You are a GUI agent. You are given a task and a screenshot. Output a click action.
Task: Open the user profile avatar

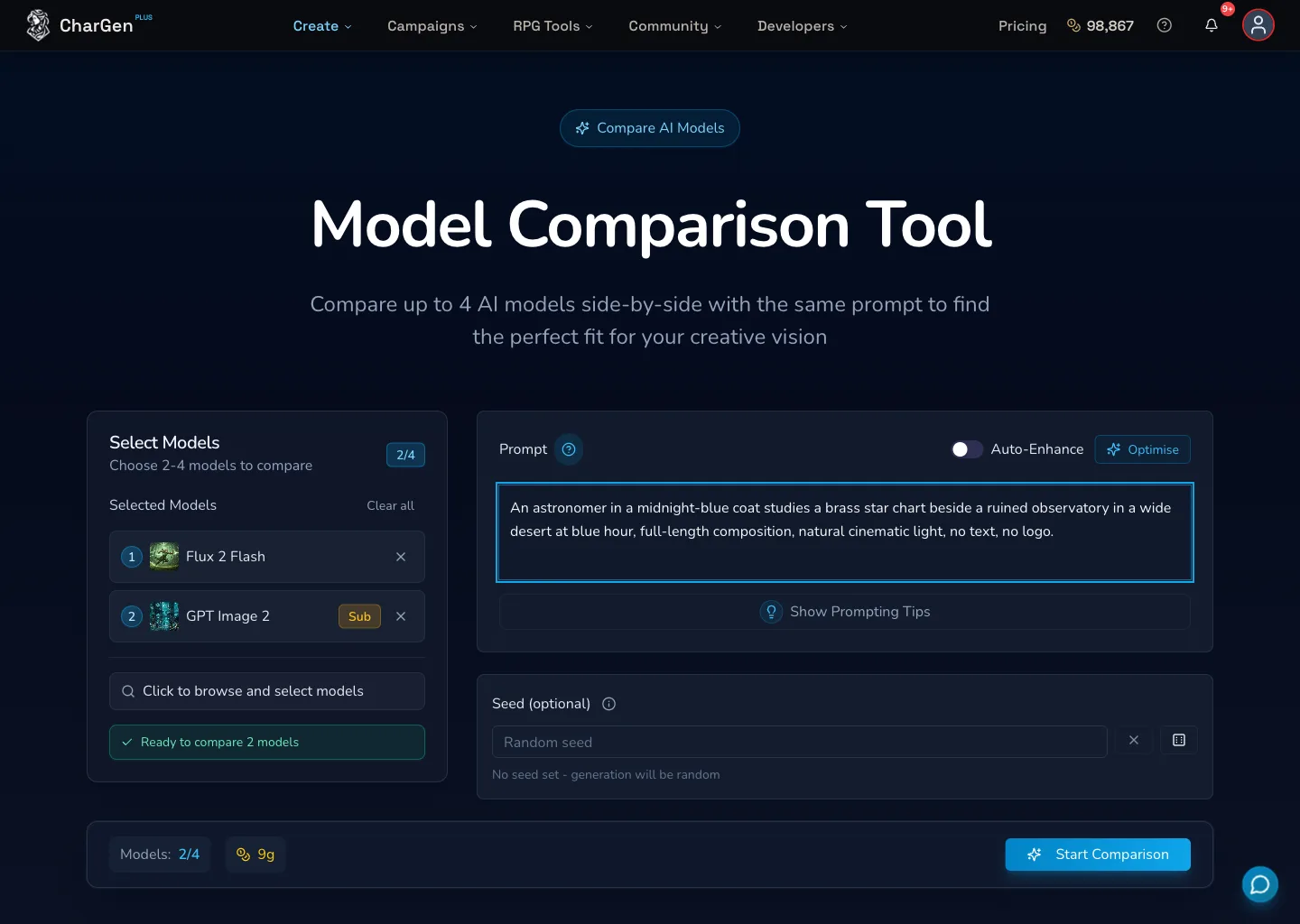point(1258,25)
